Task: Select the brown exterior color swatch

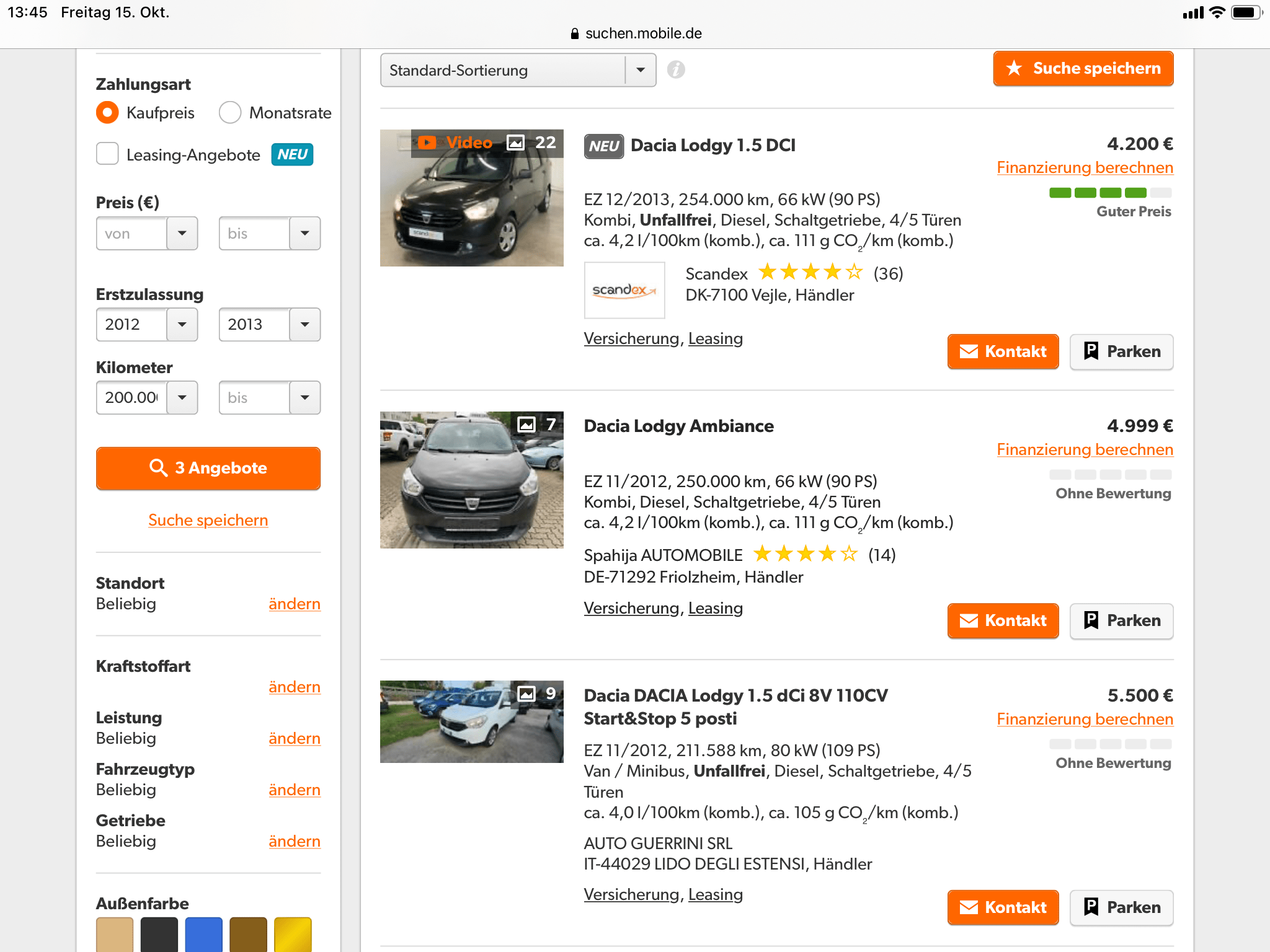Action: click(249, 935)
